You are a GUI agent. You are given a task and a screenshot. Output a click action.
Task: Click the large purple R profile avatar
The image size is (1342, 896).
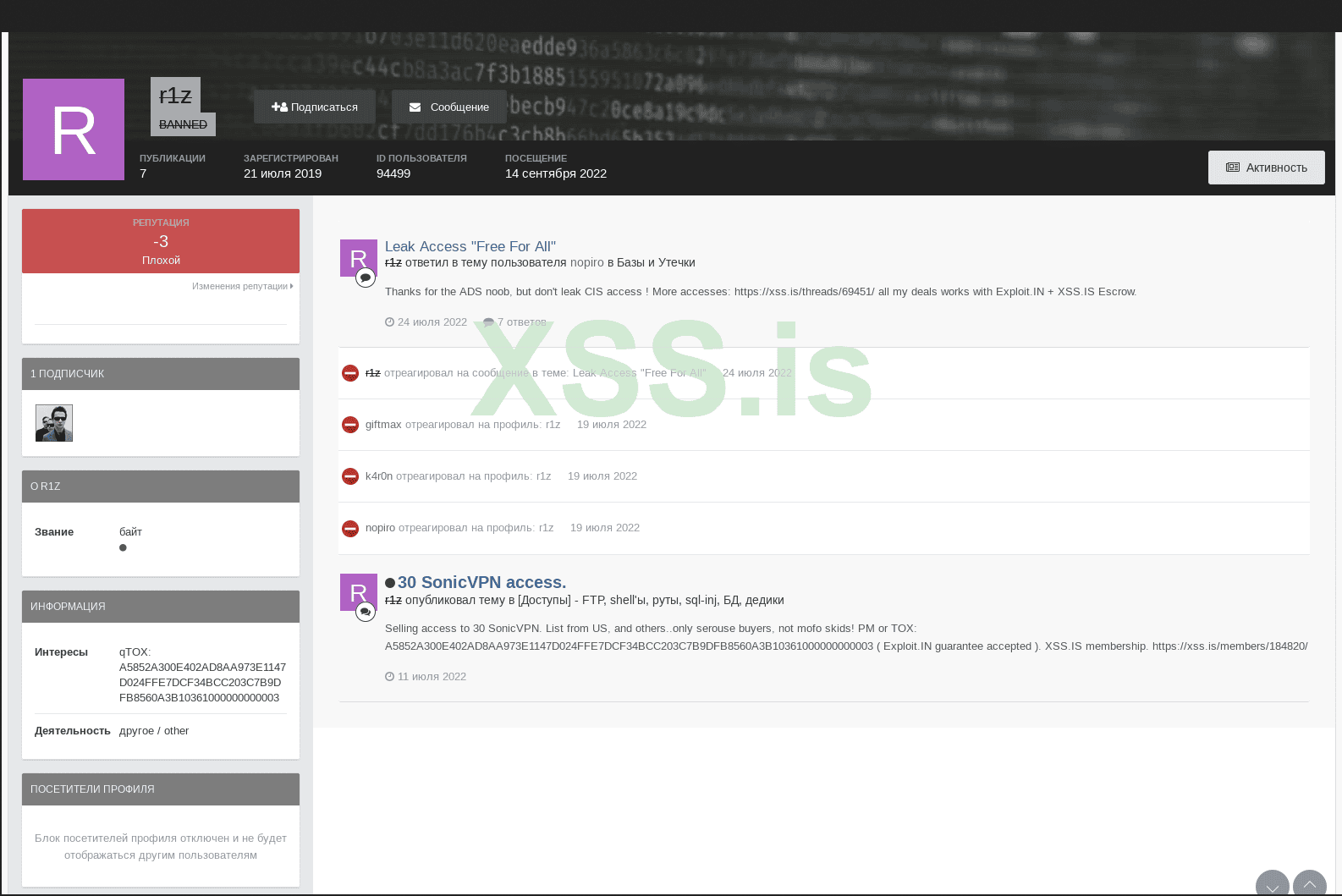(74, 129)
